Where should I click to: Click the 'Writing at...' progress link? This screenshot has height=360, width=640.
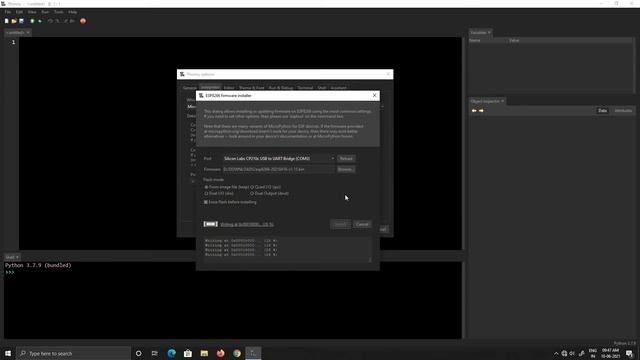click(x=247, y=224)
